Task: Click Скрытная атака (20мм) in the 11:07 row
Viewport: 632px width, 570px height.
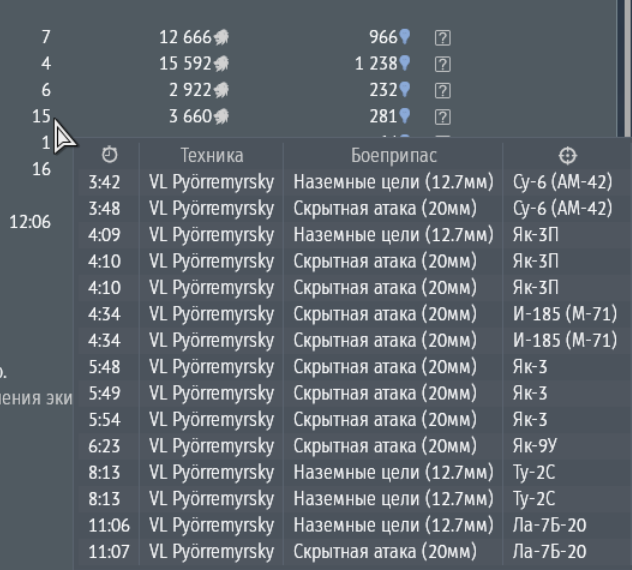Action: tap(385, 552)
